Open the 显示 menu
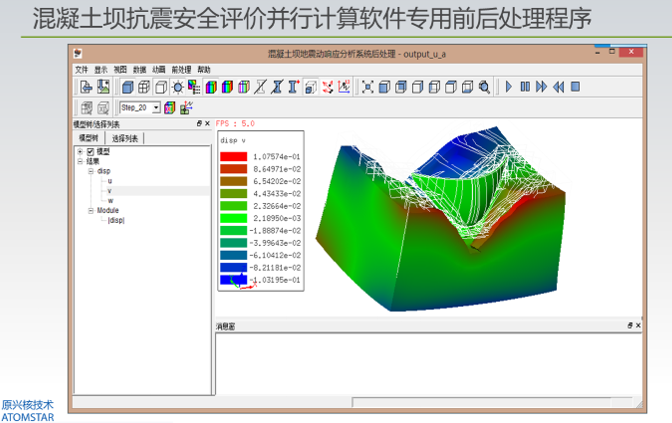Screen dimensions: 672x423 [x=101, y=69]
